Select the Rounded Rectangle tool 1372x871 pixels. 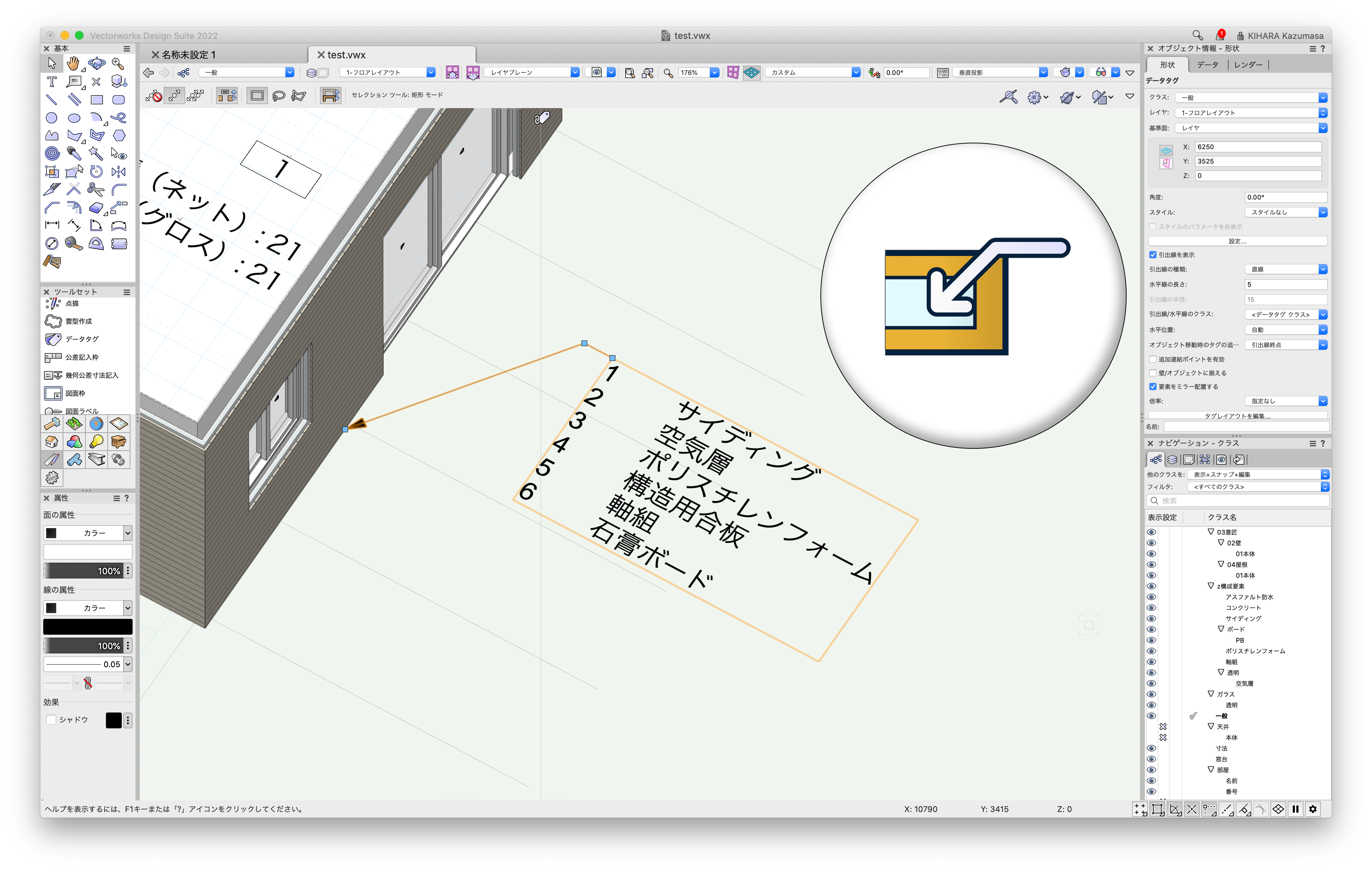click(119, 100)
